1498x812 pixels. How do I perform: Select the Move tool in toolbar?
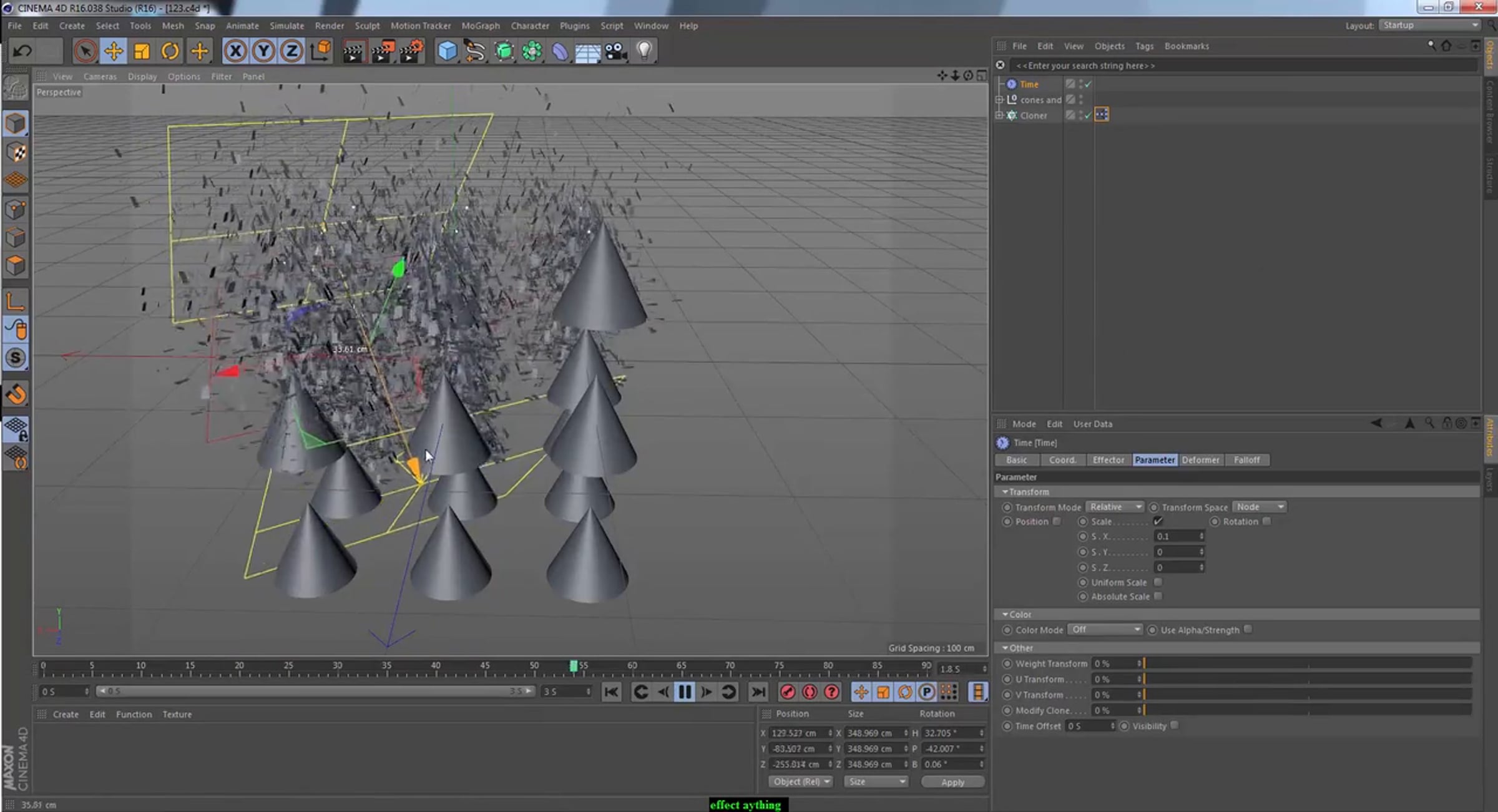coord(114,51)
